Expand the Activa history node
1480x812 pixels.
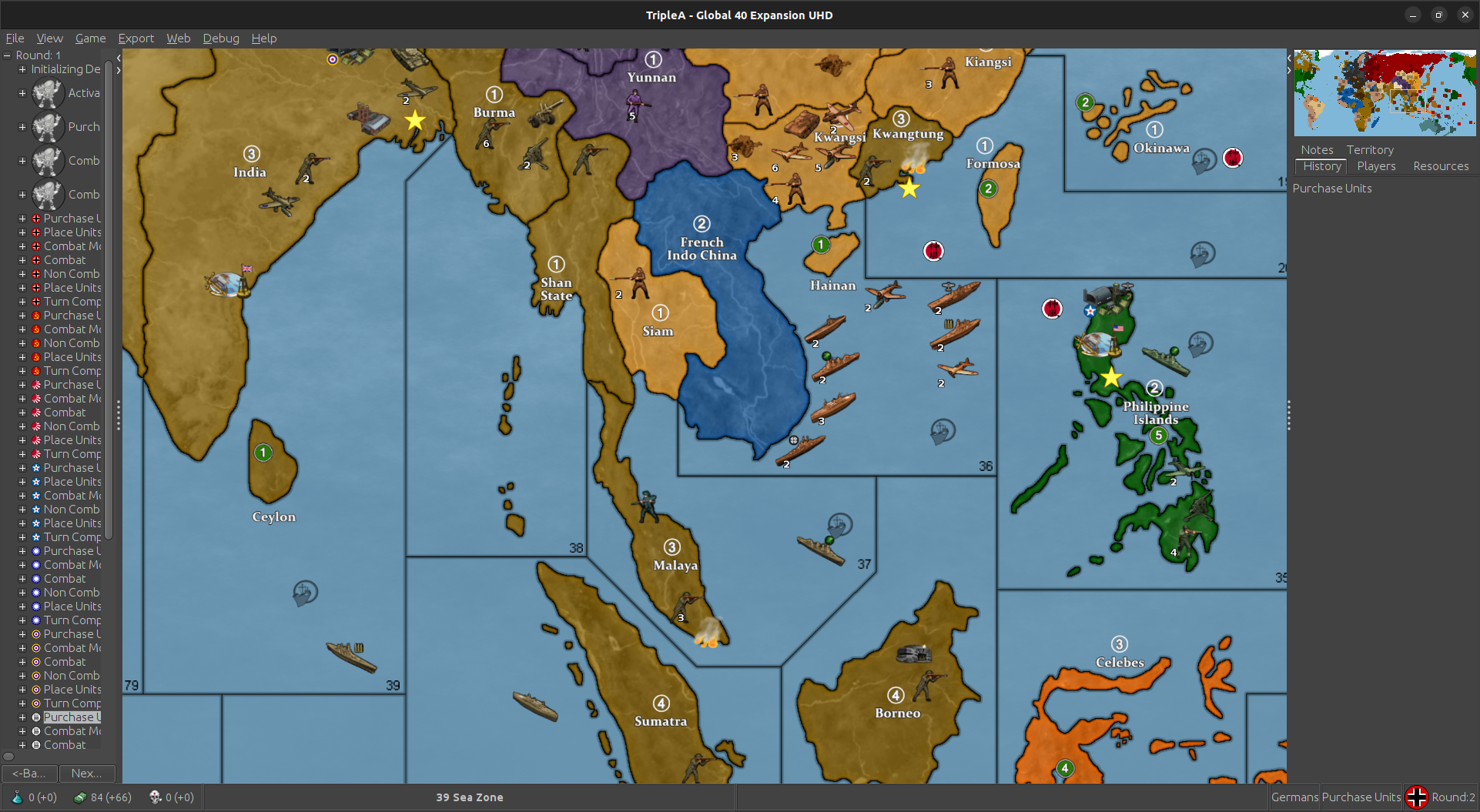click(22, 93)
